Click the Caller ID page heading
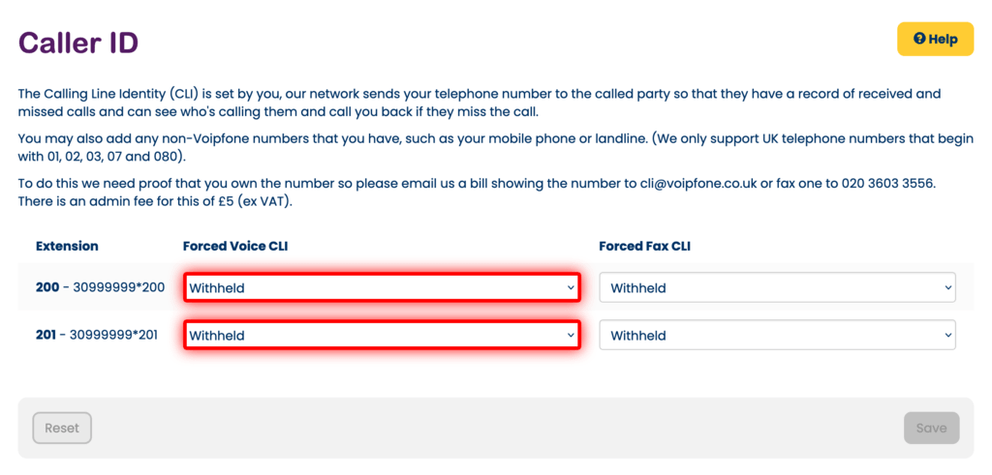 [78, 43]
